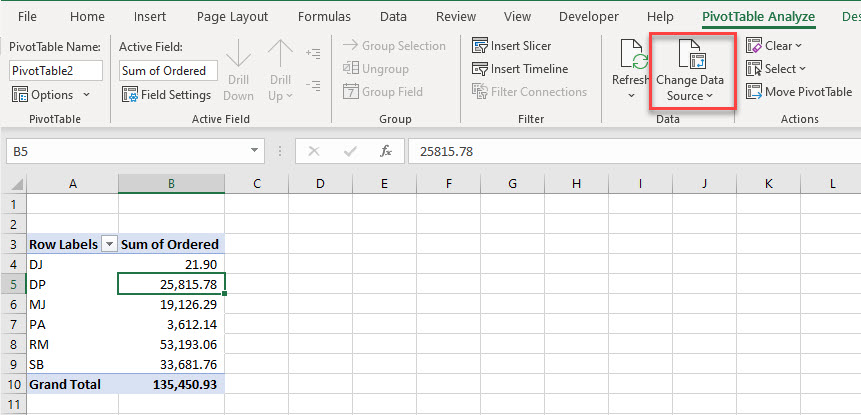Open the Page Layout tab

coord(232,17)
